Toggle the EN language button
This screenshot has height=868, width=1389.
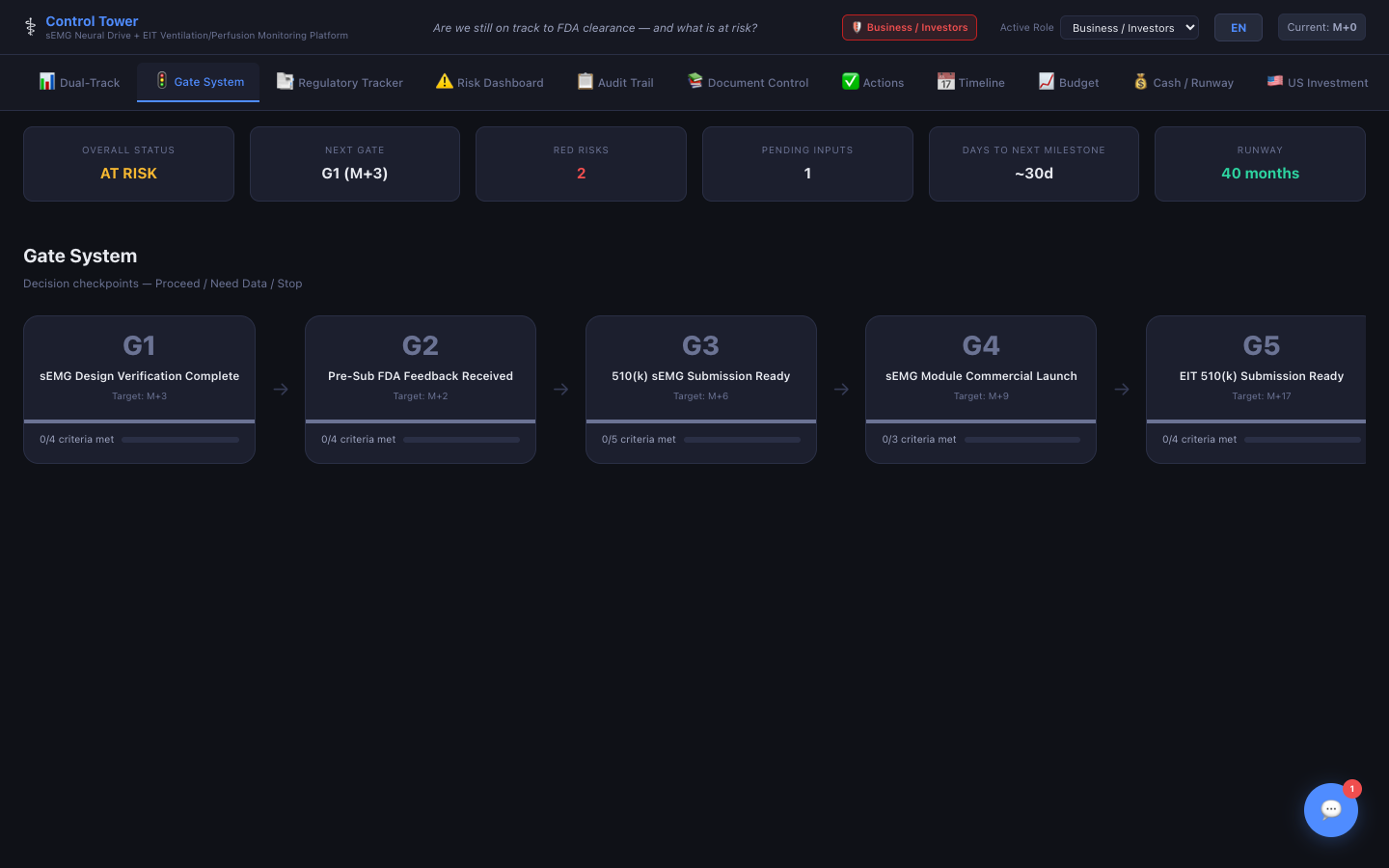pos(1238,28)
